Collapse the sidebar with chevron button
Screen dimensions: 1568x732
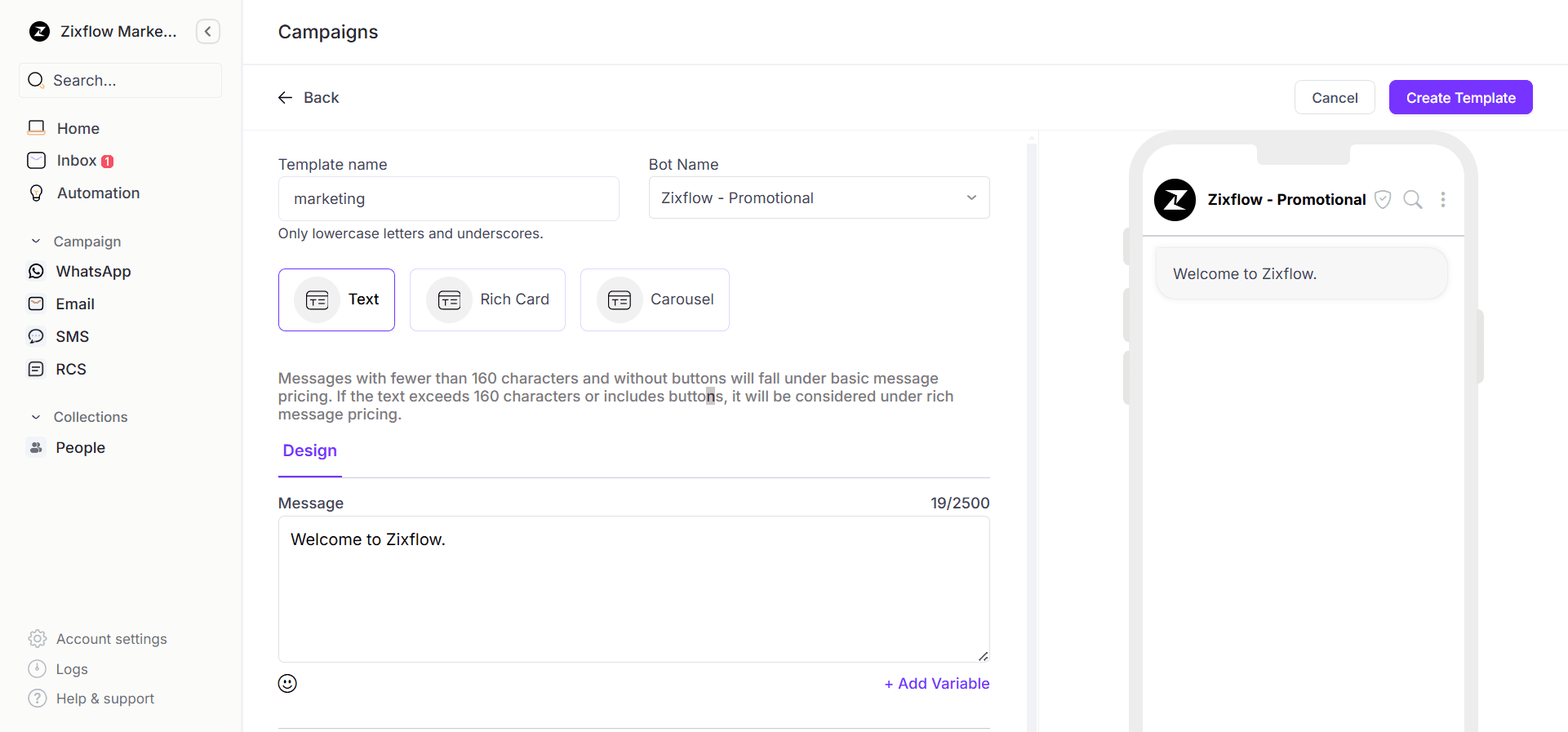[x=208, y=32]
